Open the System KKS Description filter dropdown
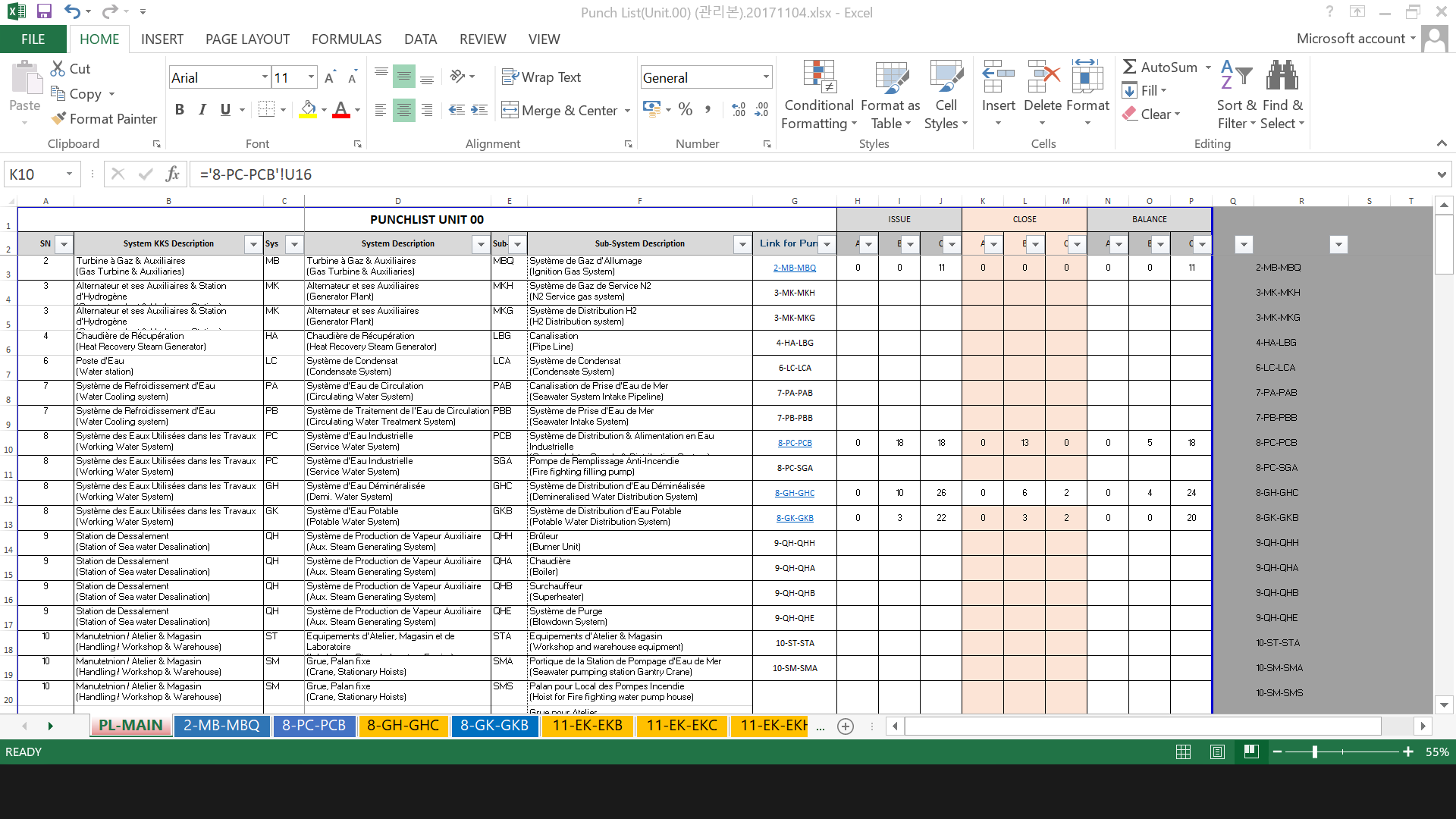The width and height of the screenshot is (1456, 819). (253, 243)
